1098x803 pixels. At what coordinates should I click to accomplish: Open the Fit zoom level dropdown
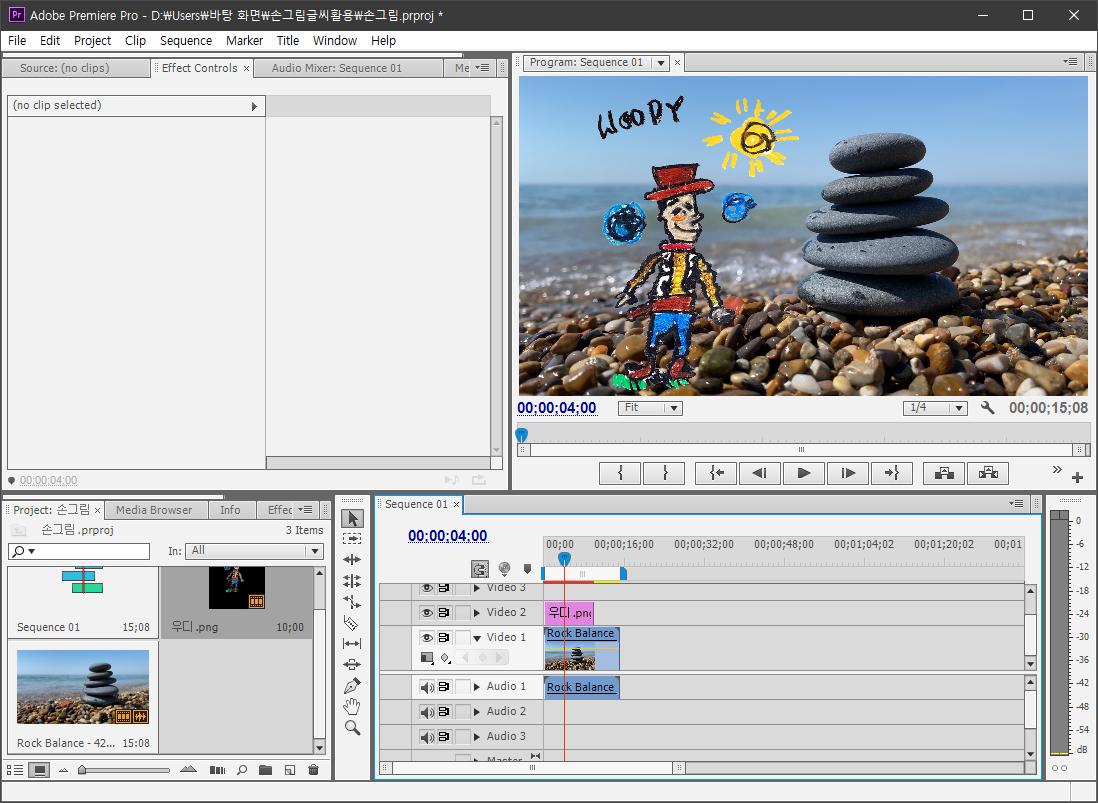[650, 407]
